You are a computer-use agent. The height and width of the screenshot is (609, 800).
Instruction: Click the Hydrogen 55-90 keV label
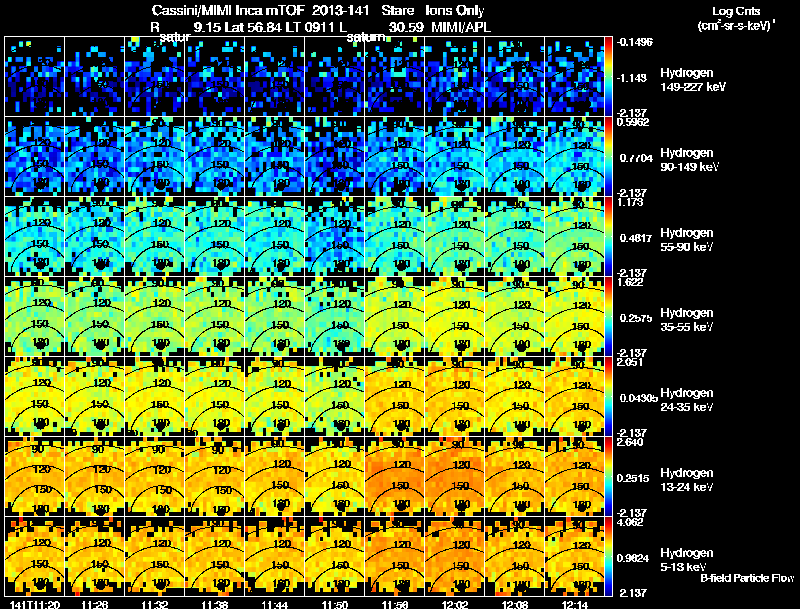[687, 240]
